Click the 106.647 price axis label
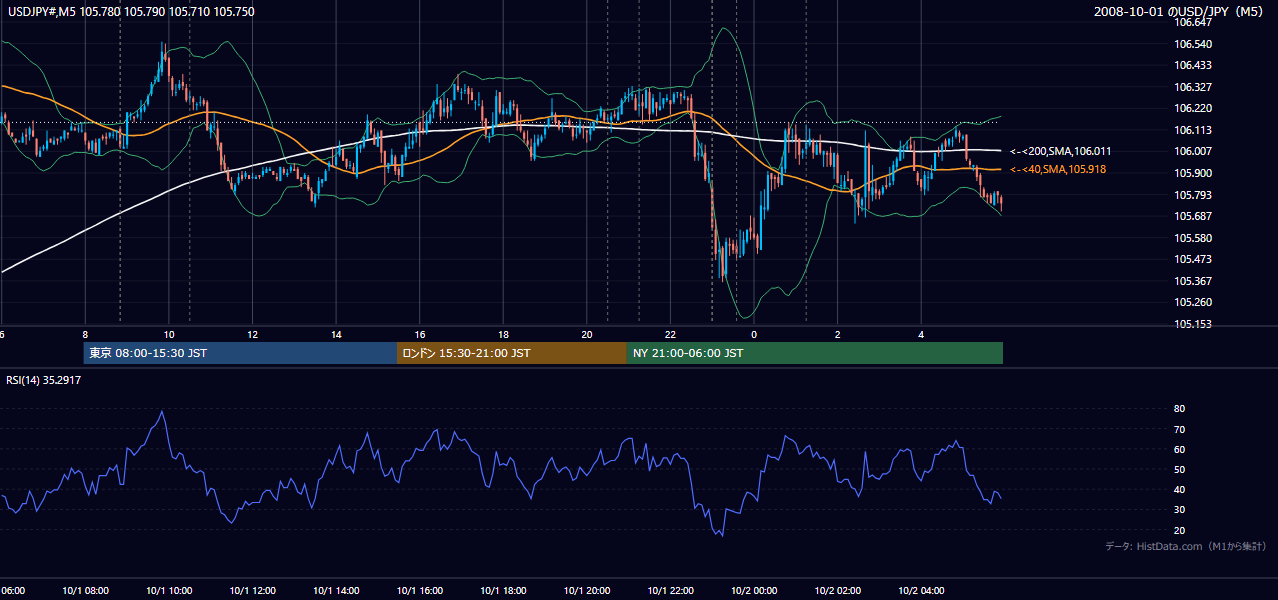 (x=1194, y=23)
